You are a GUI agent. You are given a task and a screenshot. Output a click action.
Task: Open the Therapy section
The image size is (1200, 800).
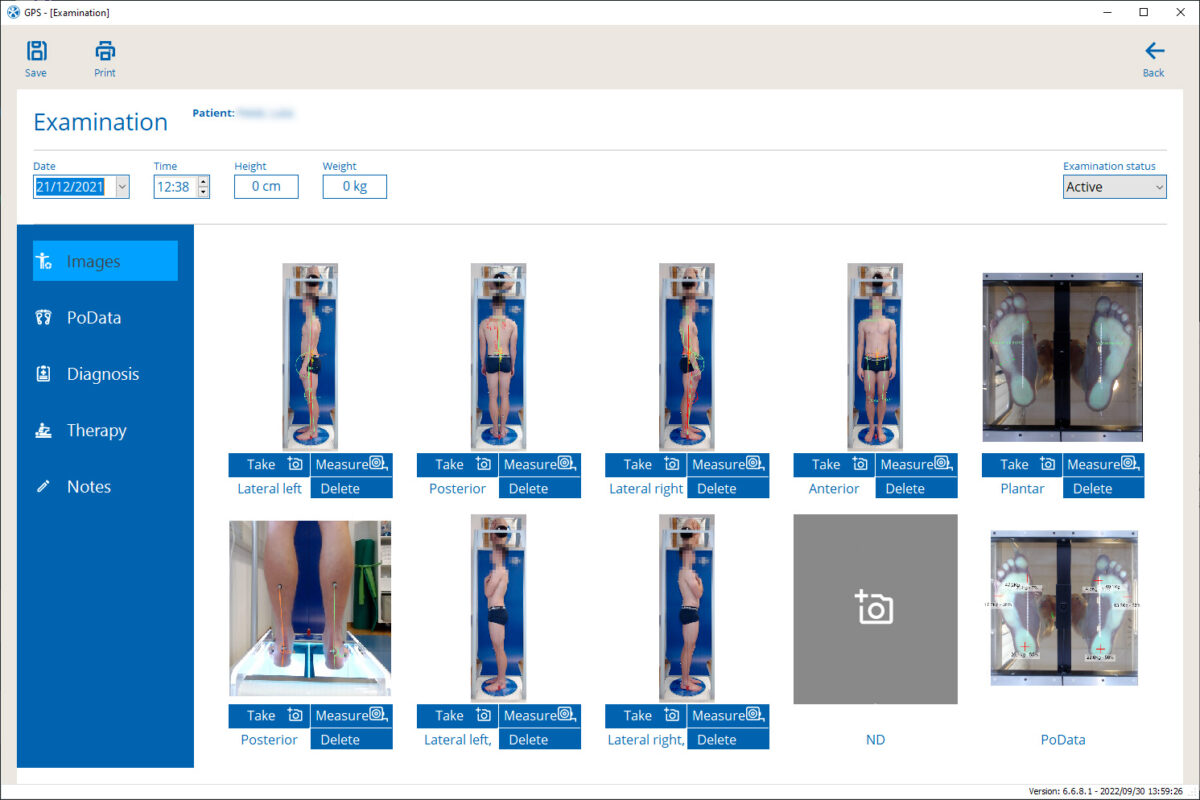(96, 430)
